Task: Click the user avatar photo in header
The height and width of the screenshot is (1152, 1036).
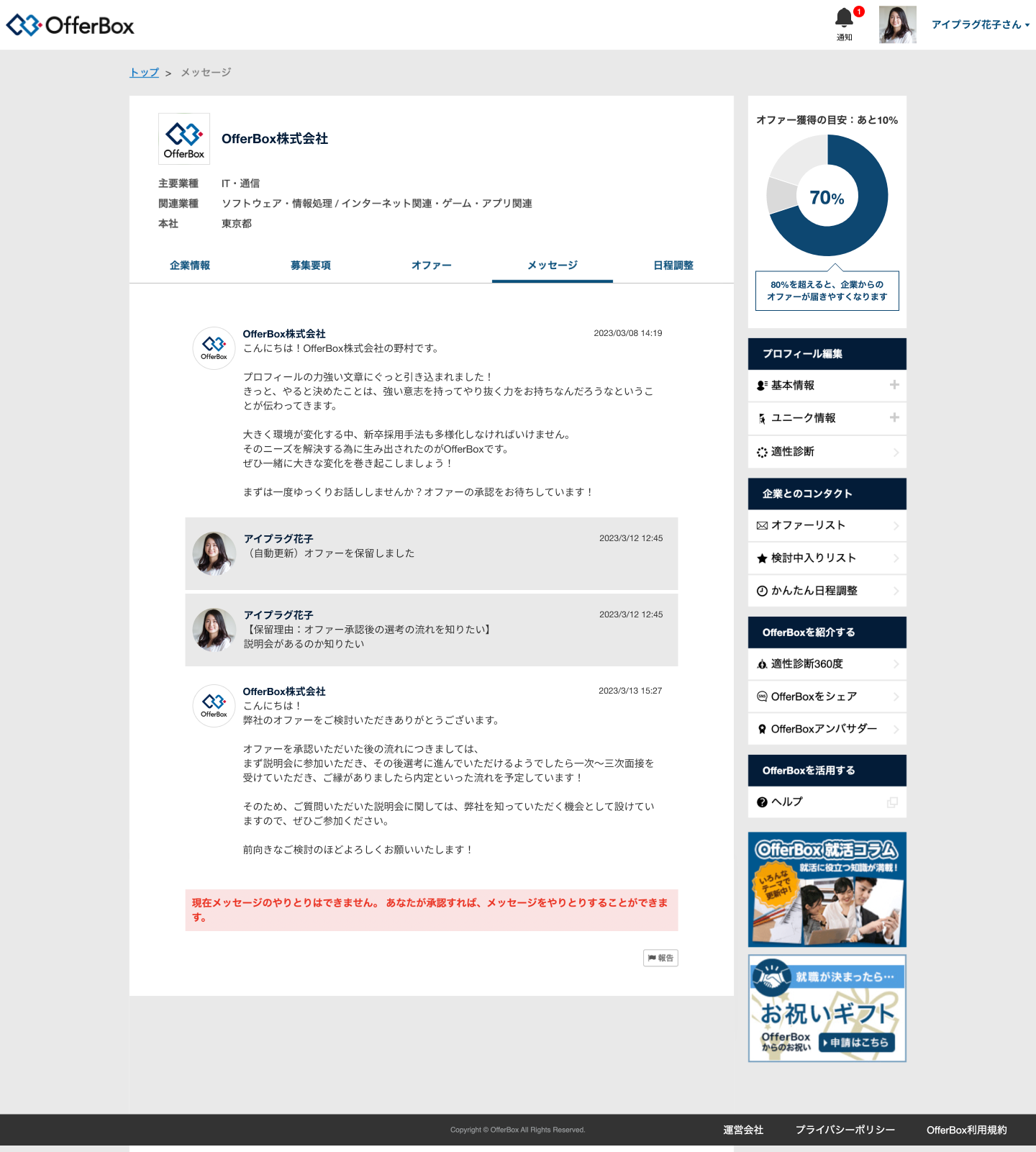Action: click(897, 24)
